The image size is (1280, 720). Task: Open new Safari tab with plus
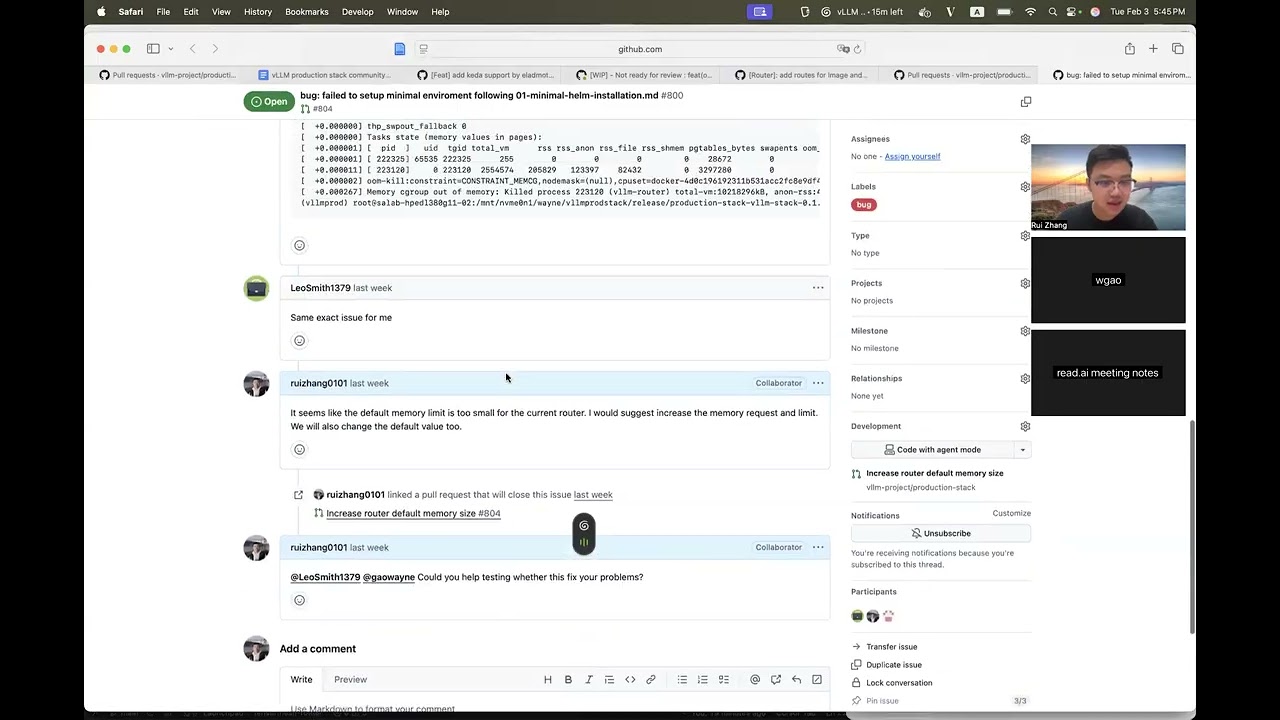click(x=1153, y=49)
